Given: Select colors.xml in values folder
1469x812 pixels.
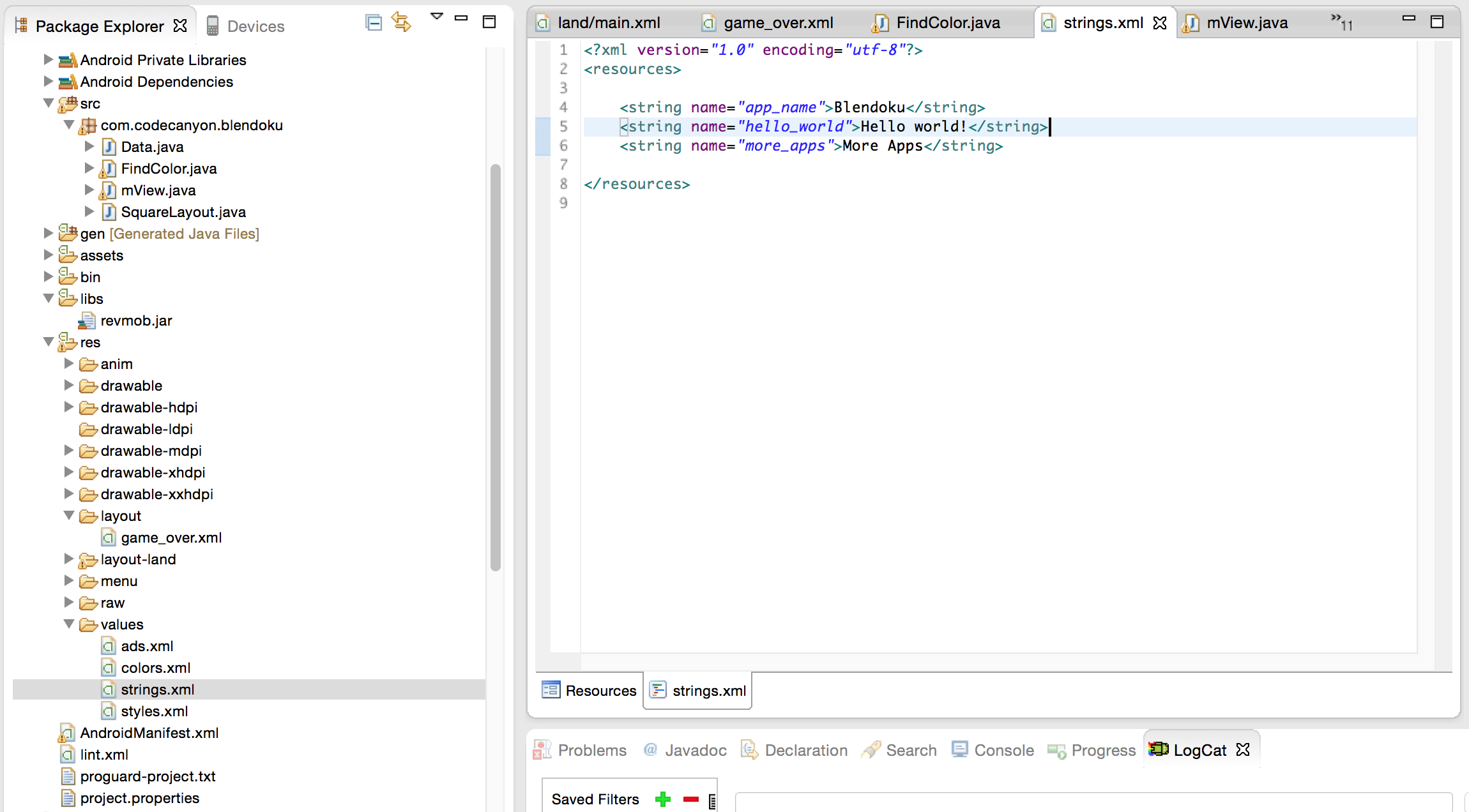Looking at the screenshot, I should click(155, 668).
